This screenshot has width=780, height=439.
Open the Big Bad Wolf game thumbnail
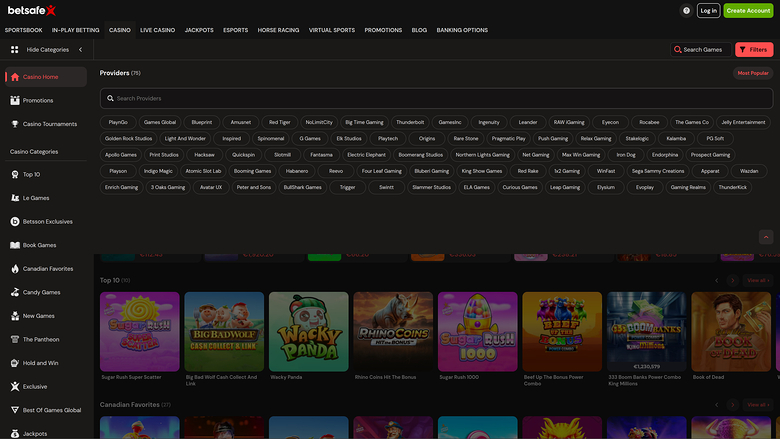point(224,332)
